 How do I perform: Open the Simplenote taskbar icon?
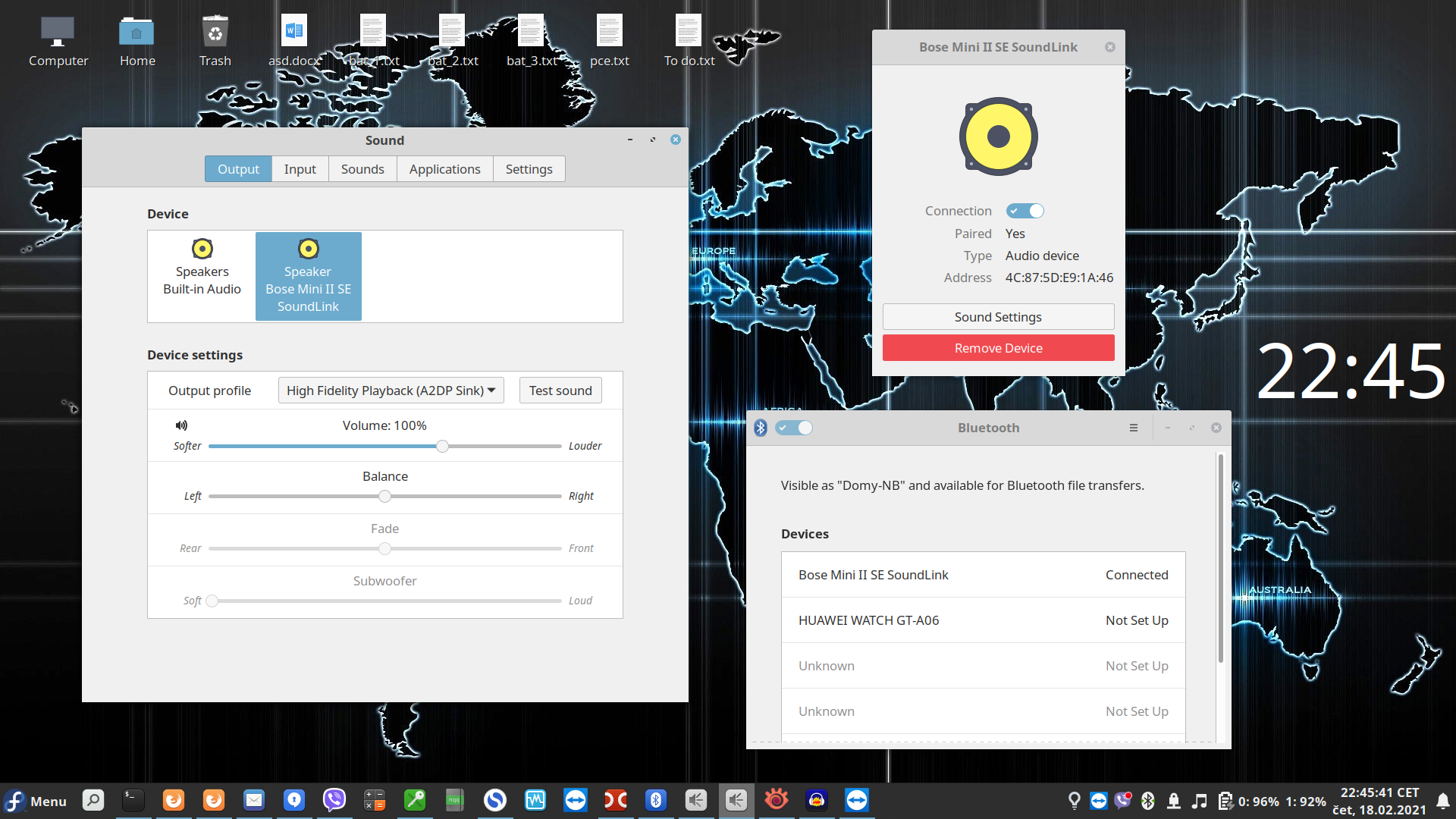[495, 800]
